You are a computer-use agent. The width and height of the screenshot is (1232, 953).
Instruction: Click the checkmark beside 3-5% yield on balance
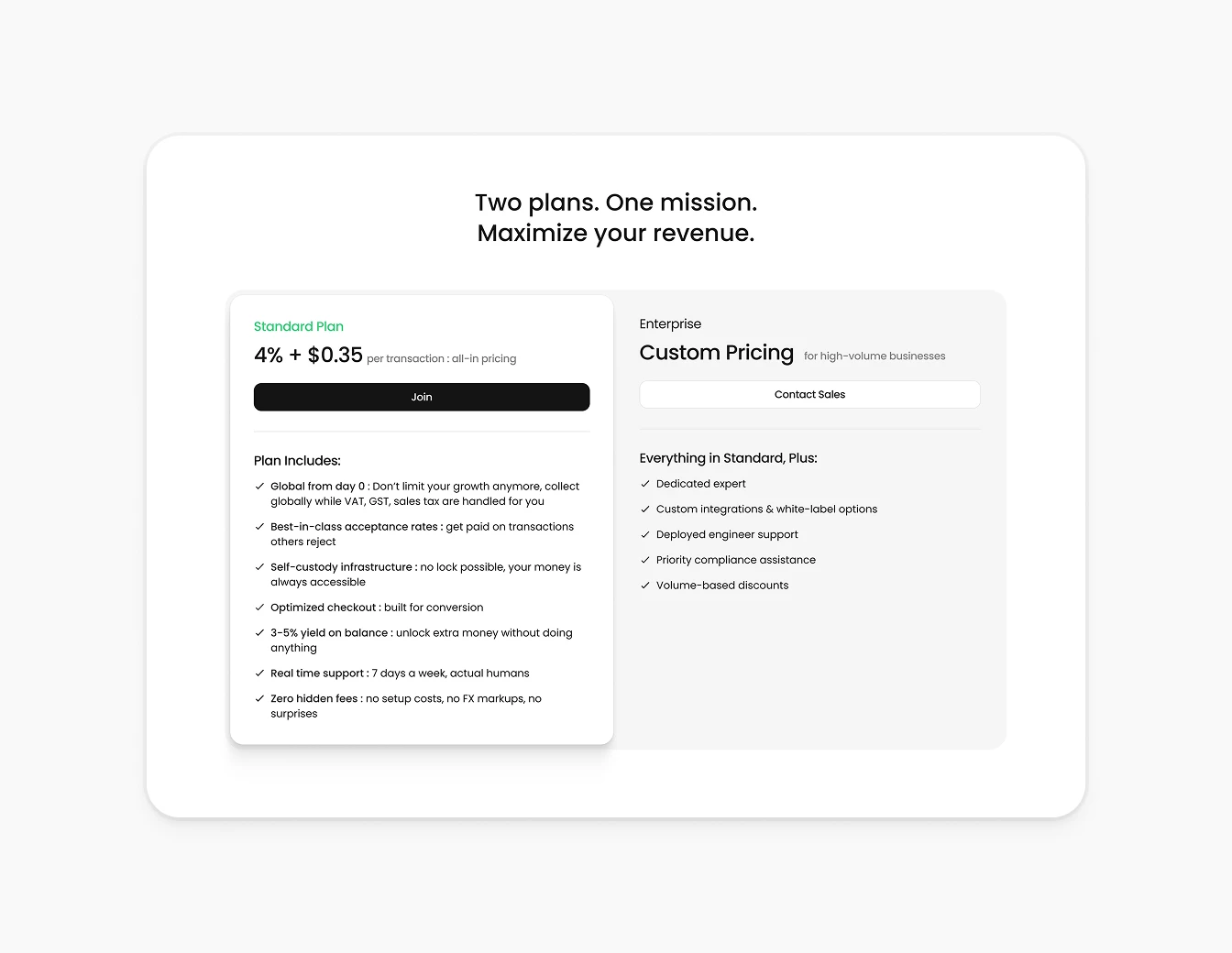258,632
